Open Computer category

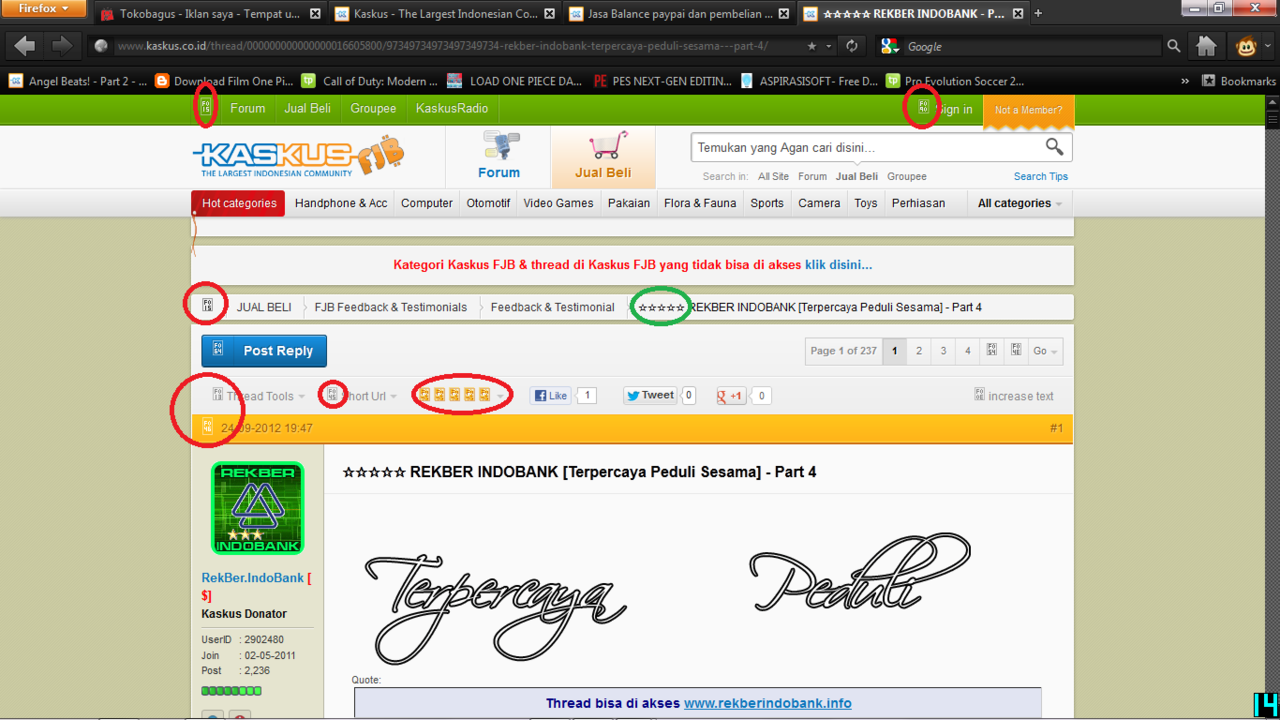pyautogui.click(x=427, y=203)
